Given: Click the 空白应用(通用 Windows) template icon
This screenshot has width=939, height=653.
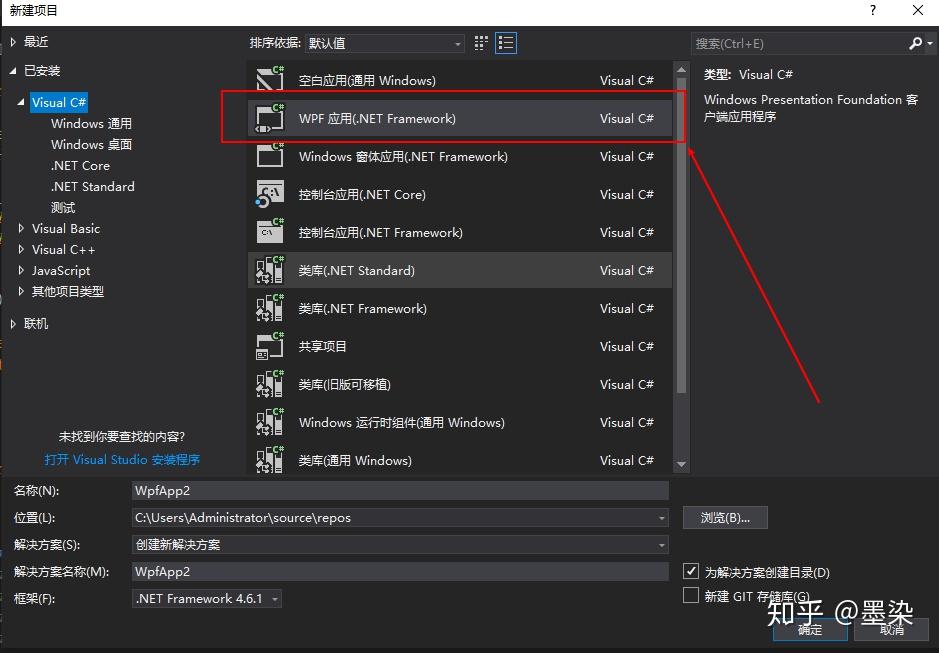Looking at the screenshot, I should [268, 80].
